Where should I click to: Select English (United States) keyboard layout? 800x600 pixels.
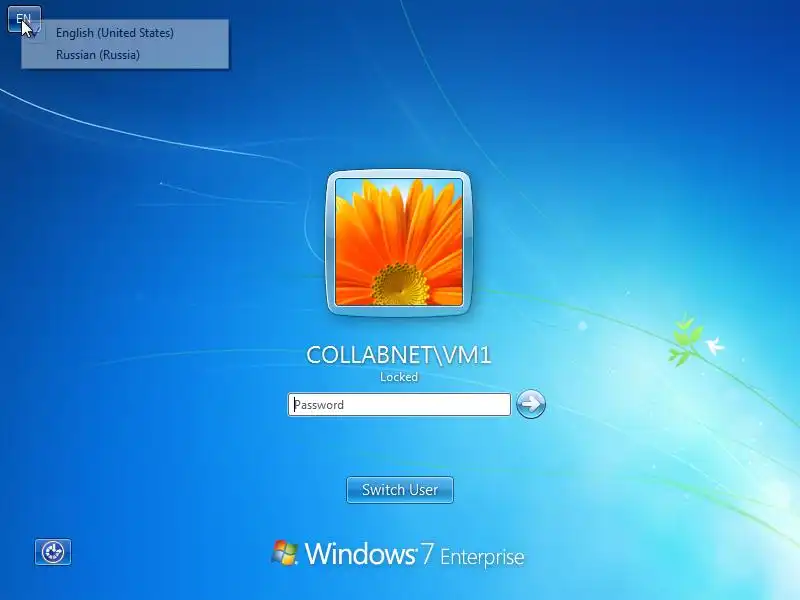coord(125,33)
